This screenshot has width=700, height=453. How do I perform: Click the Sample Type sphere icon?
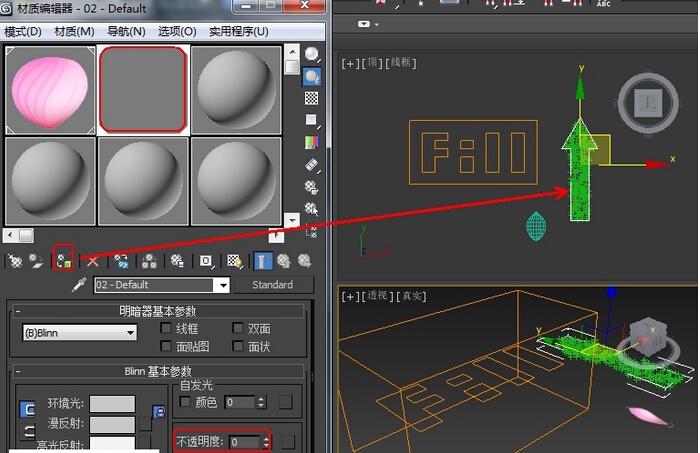coord(312,54)
